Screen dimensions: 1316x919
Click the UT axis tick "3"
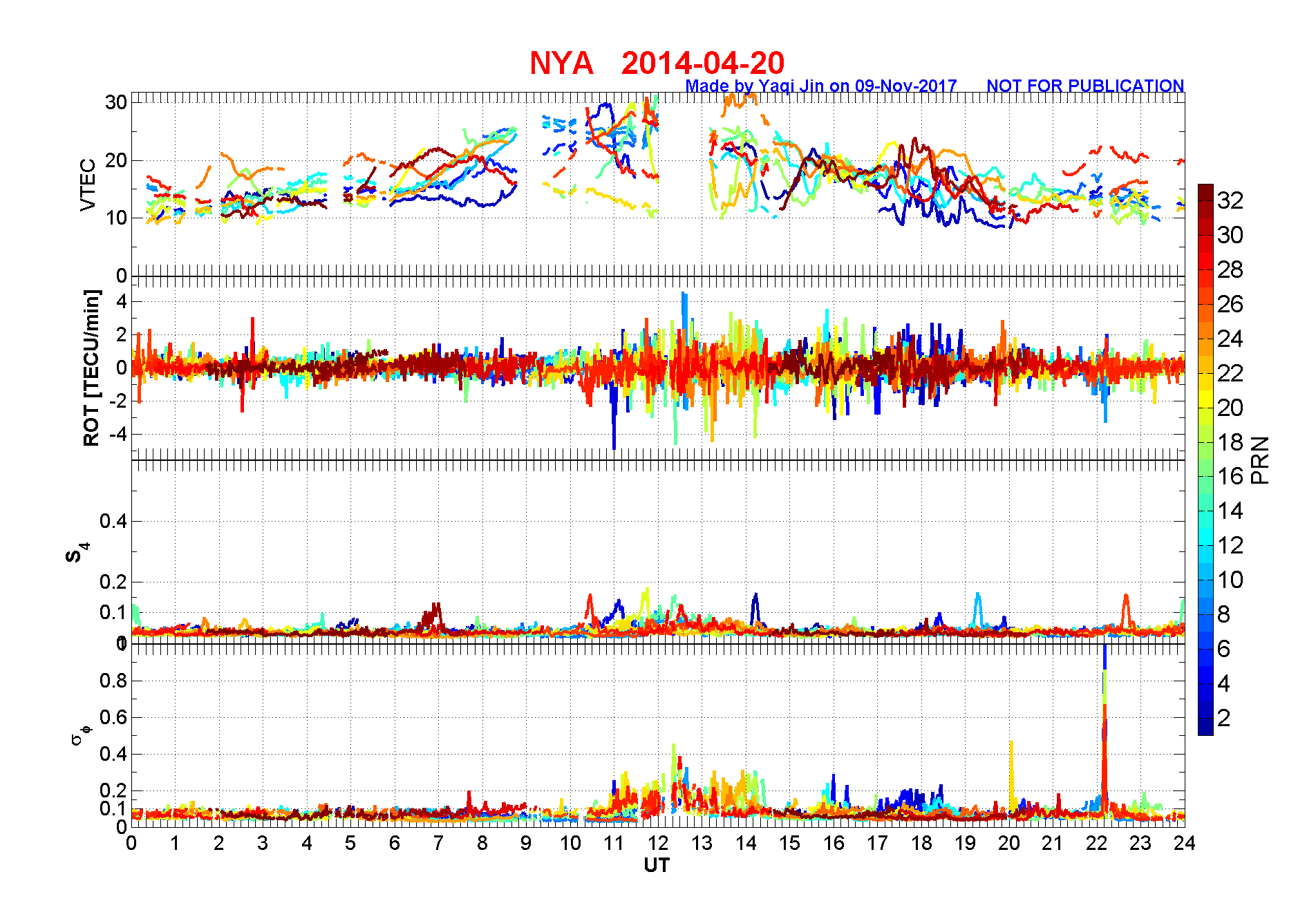[x=263, y=843]
